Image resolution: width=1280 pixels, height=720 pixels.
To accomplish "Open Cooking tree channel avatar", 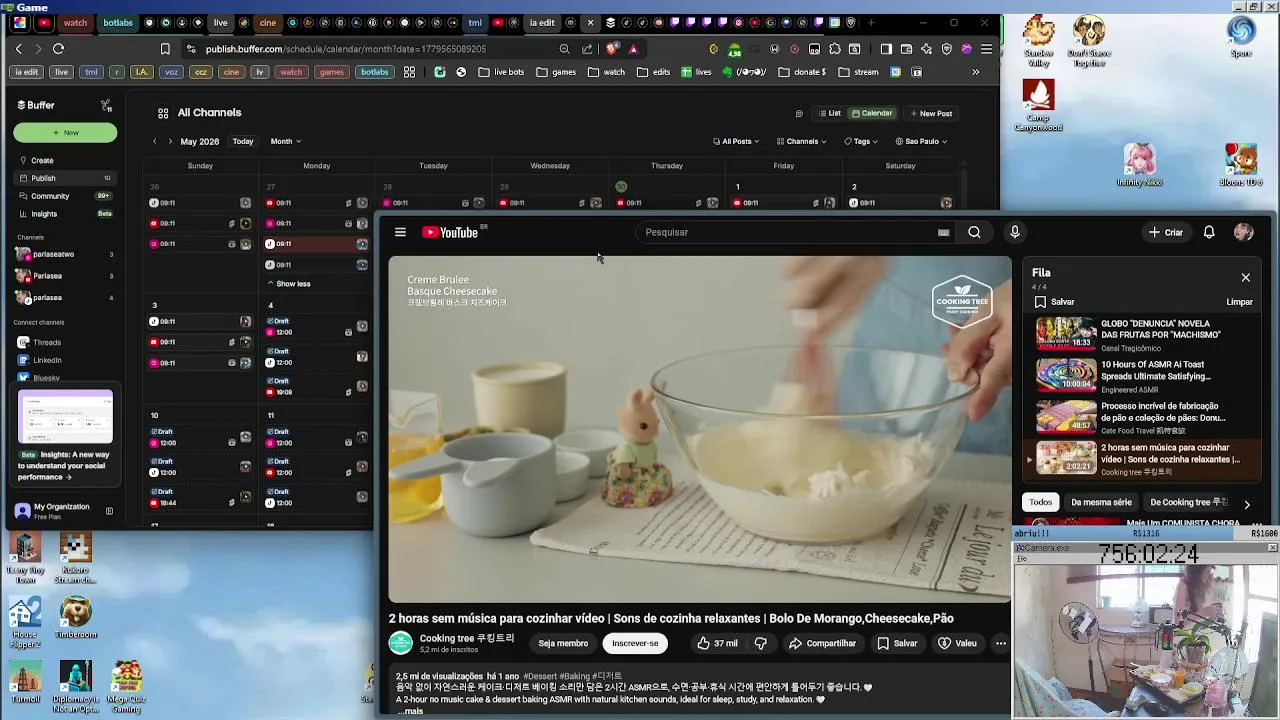I will coord(400,643).
